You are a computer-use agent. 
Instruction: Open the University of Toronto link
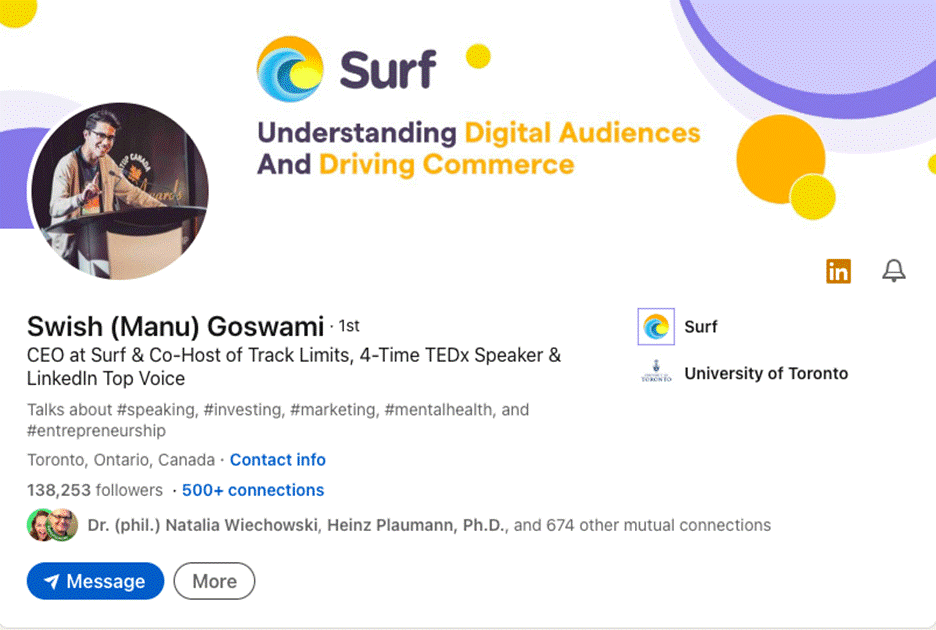tap(766, 373)
